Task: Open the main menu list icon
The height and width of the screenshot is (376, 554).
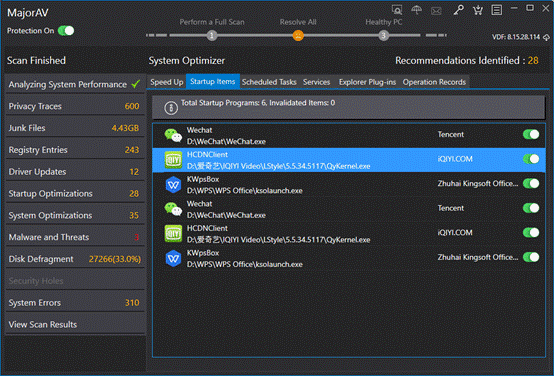Action: tap(496, 10)
